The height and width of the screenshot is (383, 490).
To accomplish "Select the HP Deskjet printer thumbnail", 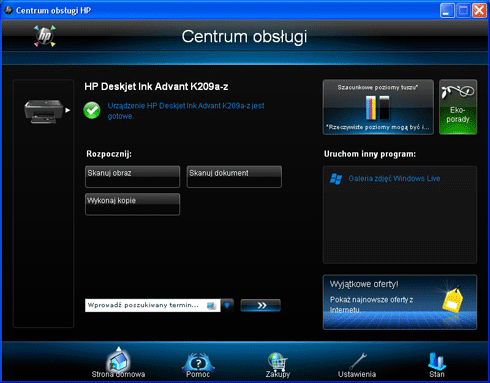I will click(x=43, y=111).
